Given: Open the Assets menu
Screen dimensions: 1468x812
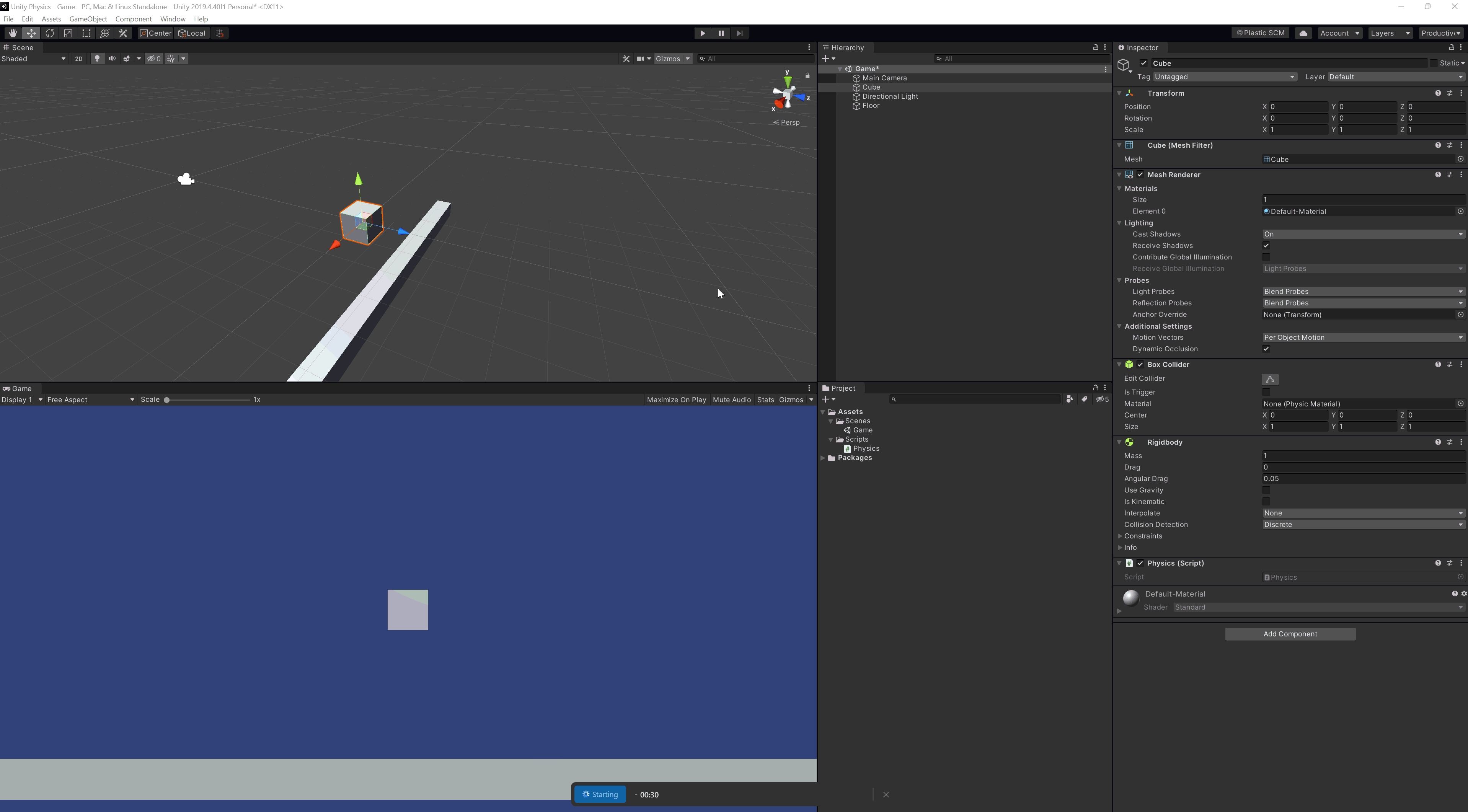Looking at the screenshot, I should point(51,19).
